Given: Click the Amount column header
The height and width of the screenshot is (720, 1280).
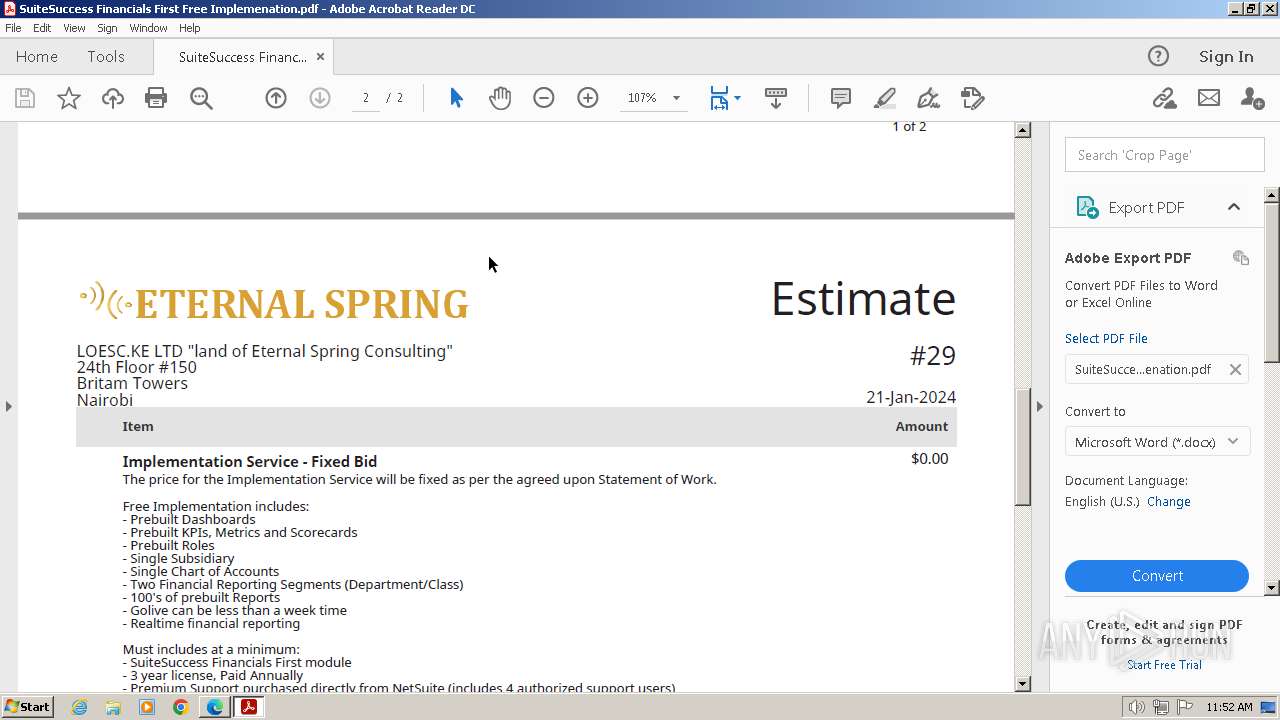Looking at the screenshot, I should 921,426.
